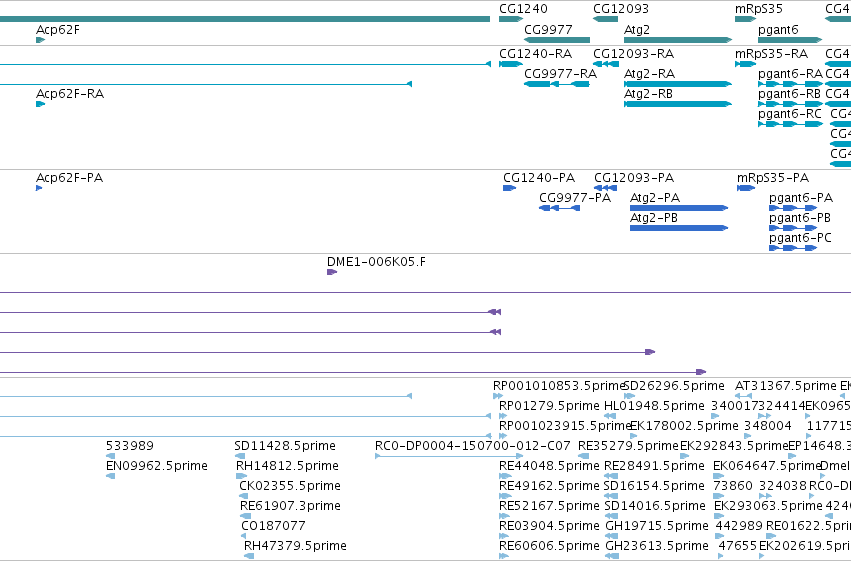Click the mRpS35-PA protein label
Image resolution: width=851 pixels, height=561 pixels.
773,178
